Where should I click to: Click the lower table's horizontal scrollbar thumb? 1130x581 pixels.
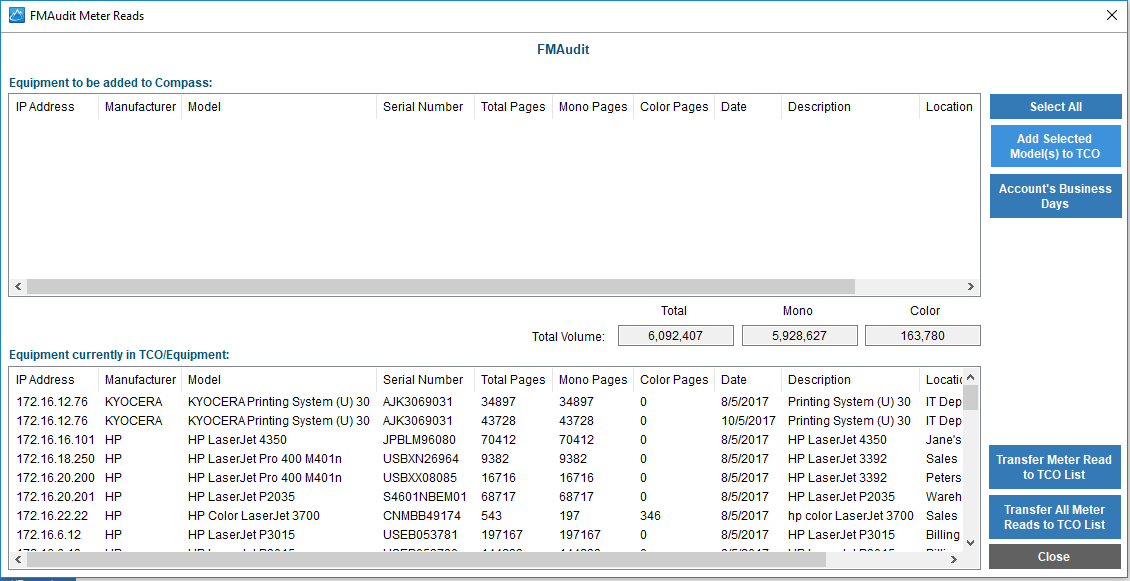tap(426, 559)
